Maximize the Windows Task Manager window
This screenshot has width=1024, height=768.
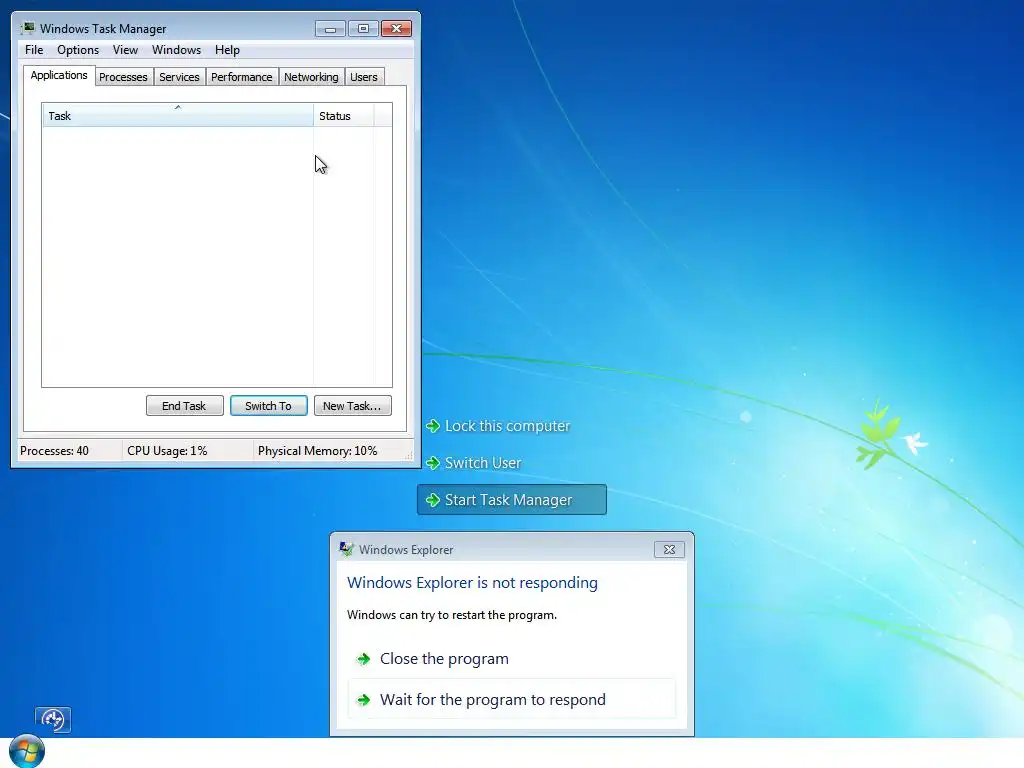point(363,29)
